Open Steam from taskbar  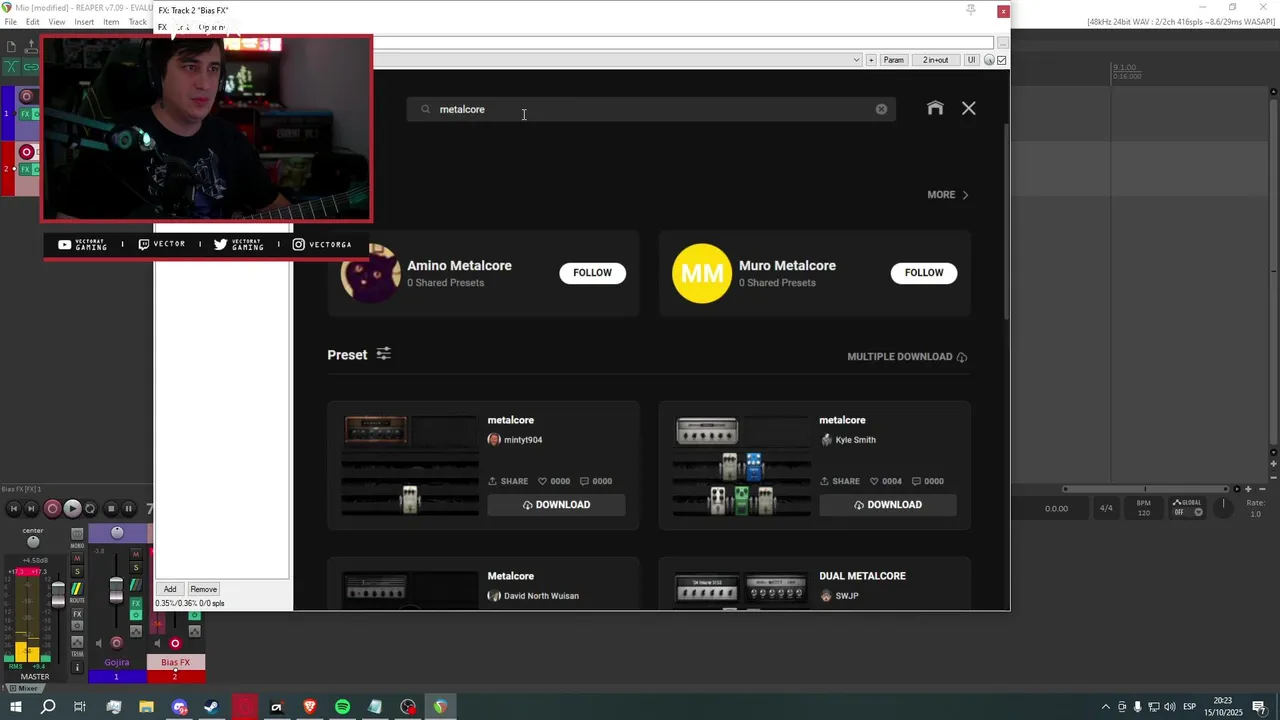pyautogui.click(x=212, y=707)
